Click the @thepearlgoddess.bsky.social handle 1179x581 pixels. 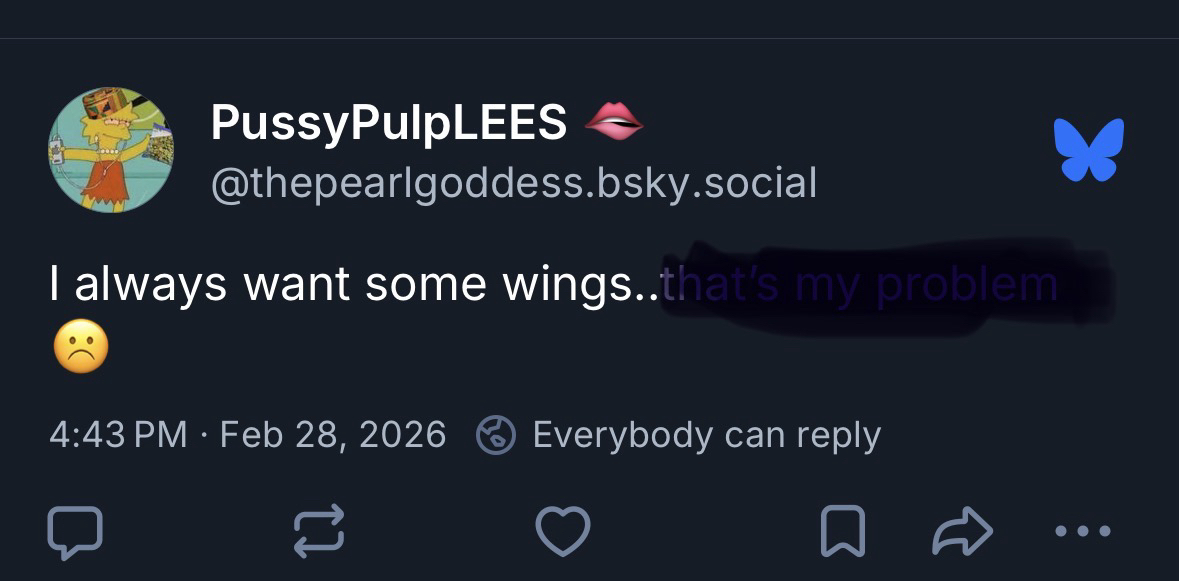(x=513, y=182)
